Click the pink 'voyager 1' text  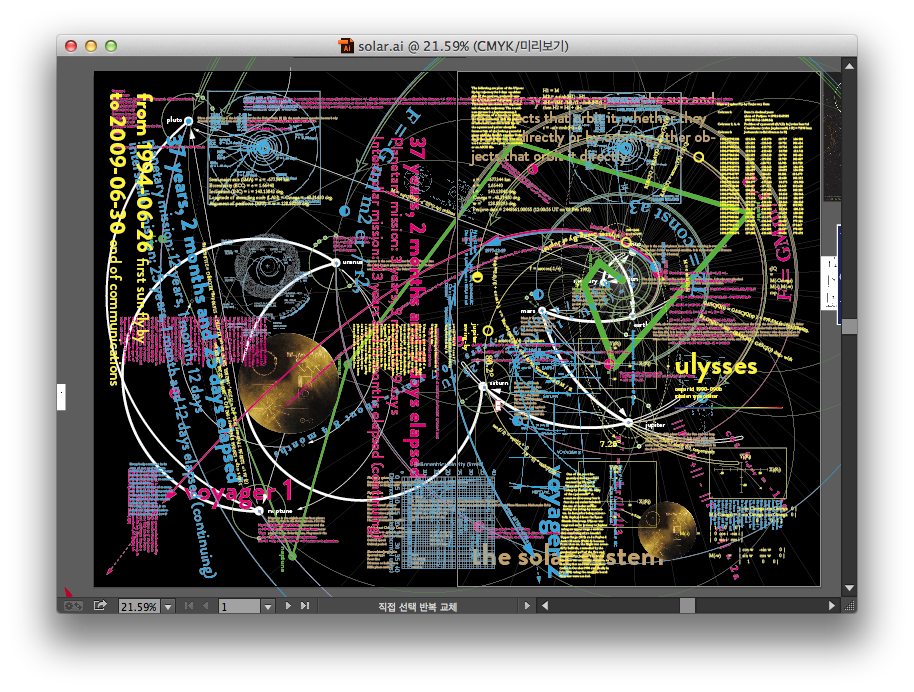pyautogui.click(x=239, y=491)
